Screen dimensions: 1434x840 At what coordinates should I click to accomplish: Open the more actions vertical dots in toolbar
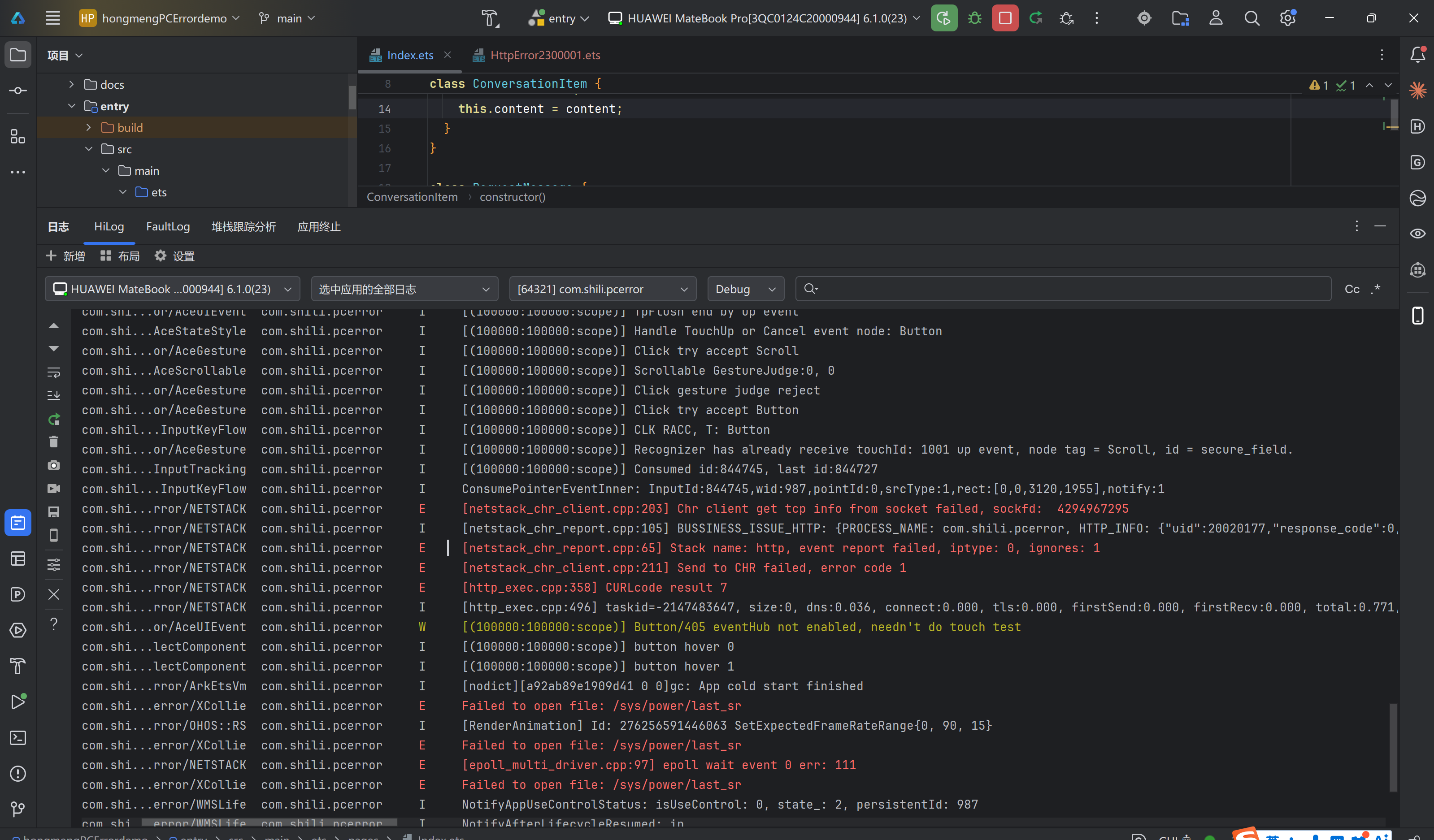click(1096, 18)
